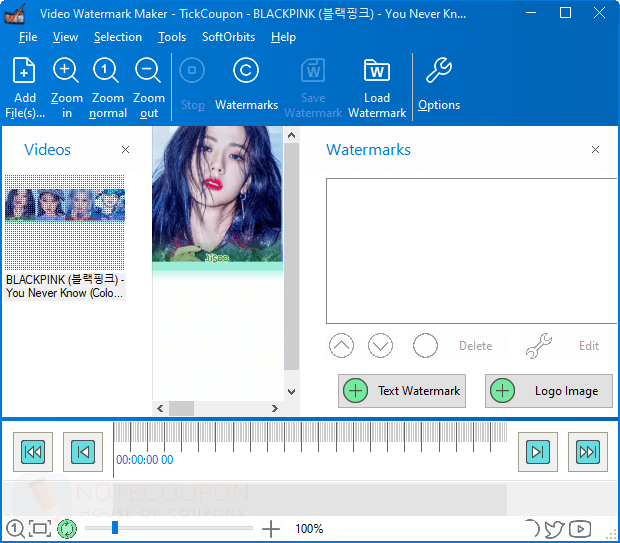Image resolution: width=620 pixels, height=543 pixels.
Task: Open the Help menu
Action: 284,37
